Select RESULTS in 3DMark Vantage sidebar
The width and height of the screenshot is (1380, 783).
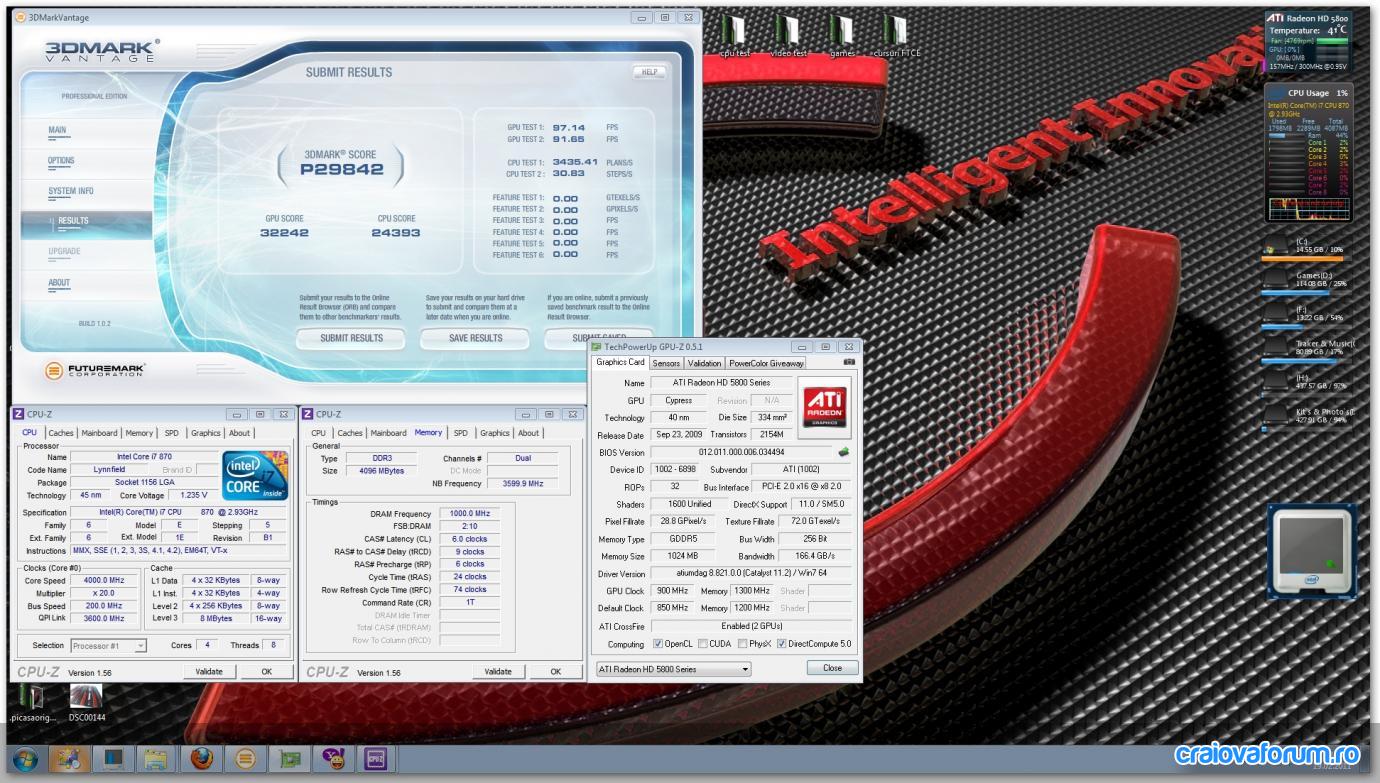pyautogui.click(x=73, y=221)
